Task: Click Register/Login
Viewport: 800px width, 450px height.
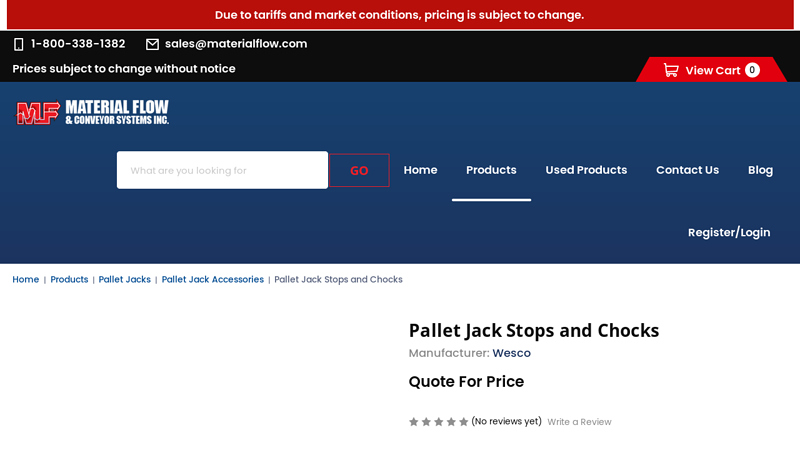Action: (729, 233)
